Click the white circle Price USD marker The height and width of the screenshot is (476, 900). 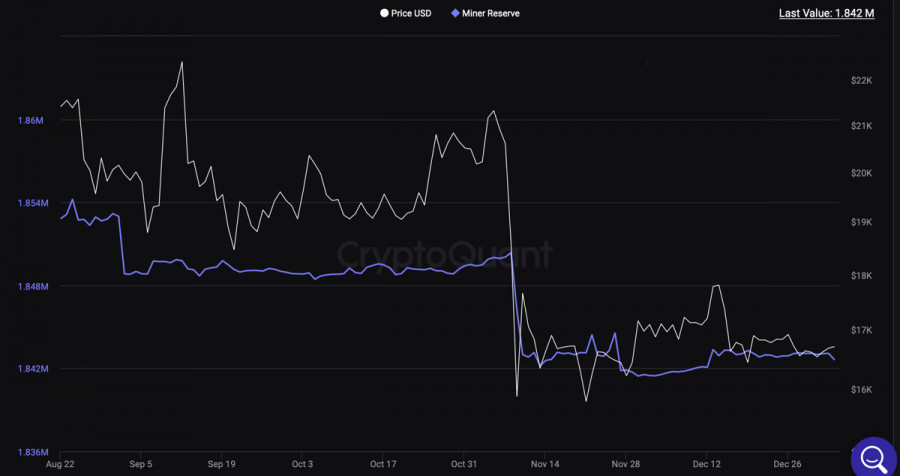[383, 13]
